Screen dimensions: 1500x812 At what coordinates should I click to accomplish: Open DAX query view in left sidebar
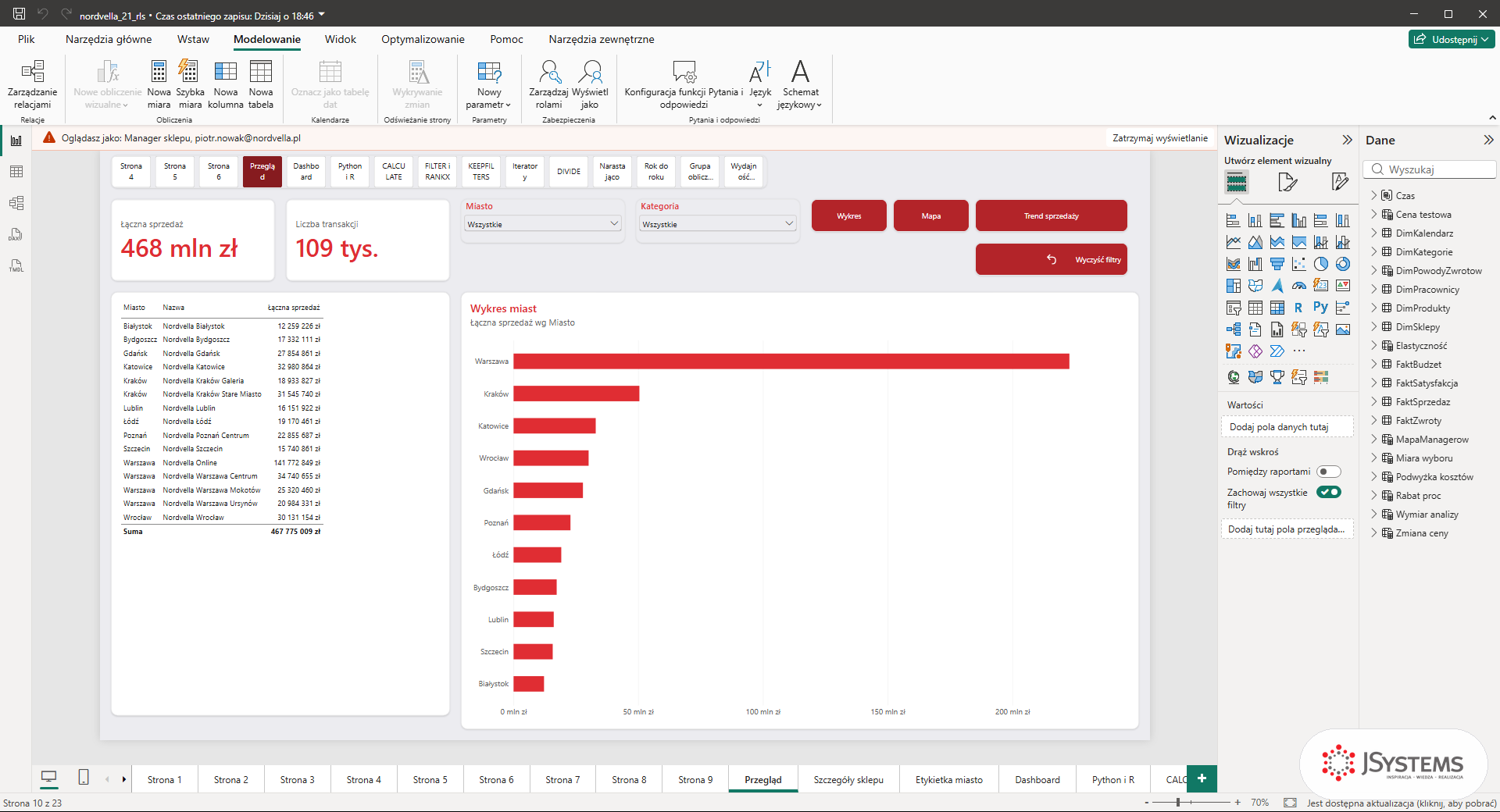[x=16, y=234]
